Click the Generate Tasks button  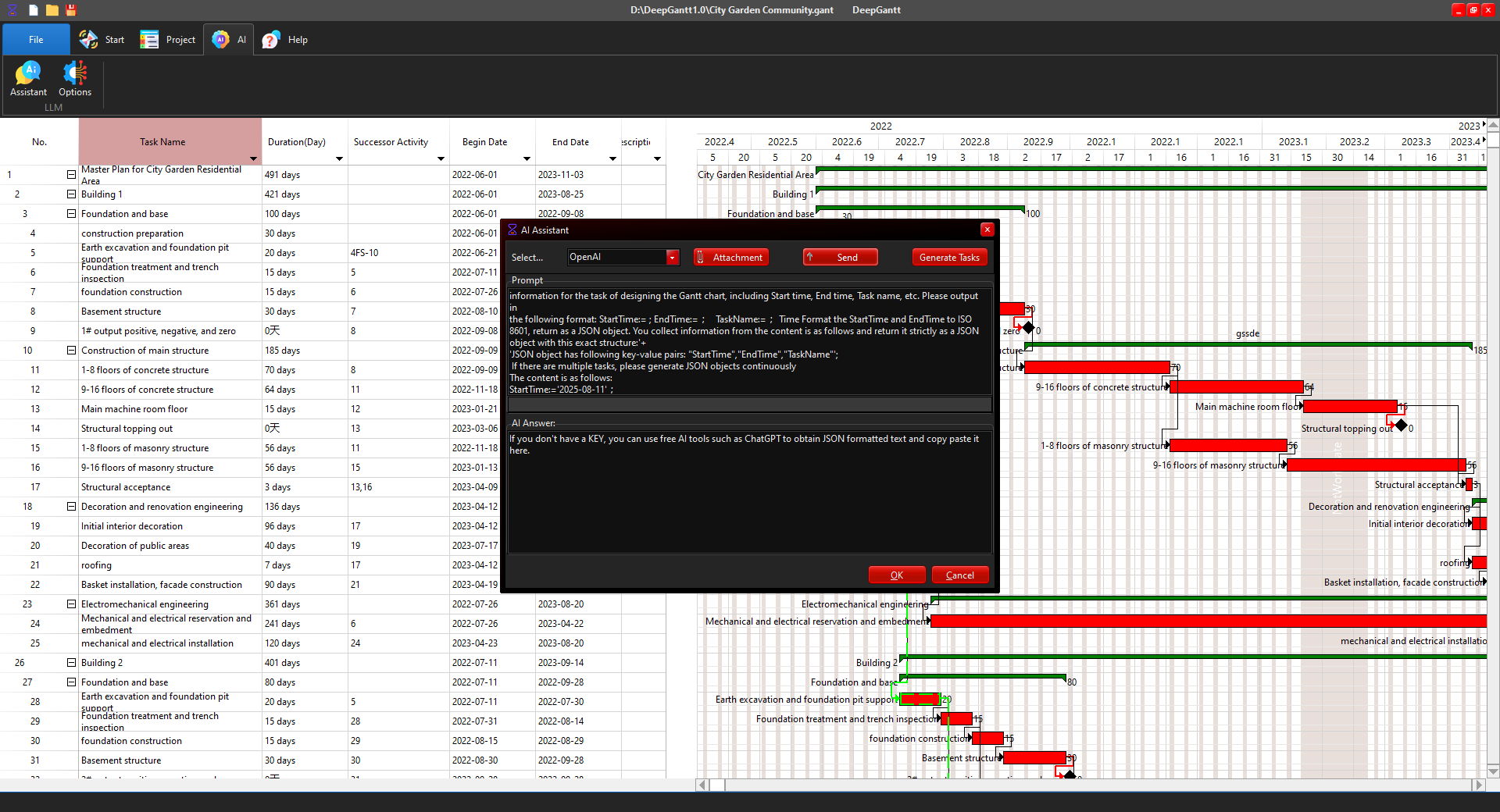pos(949,258)
